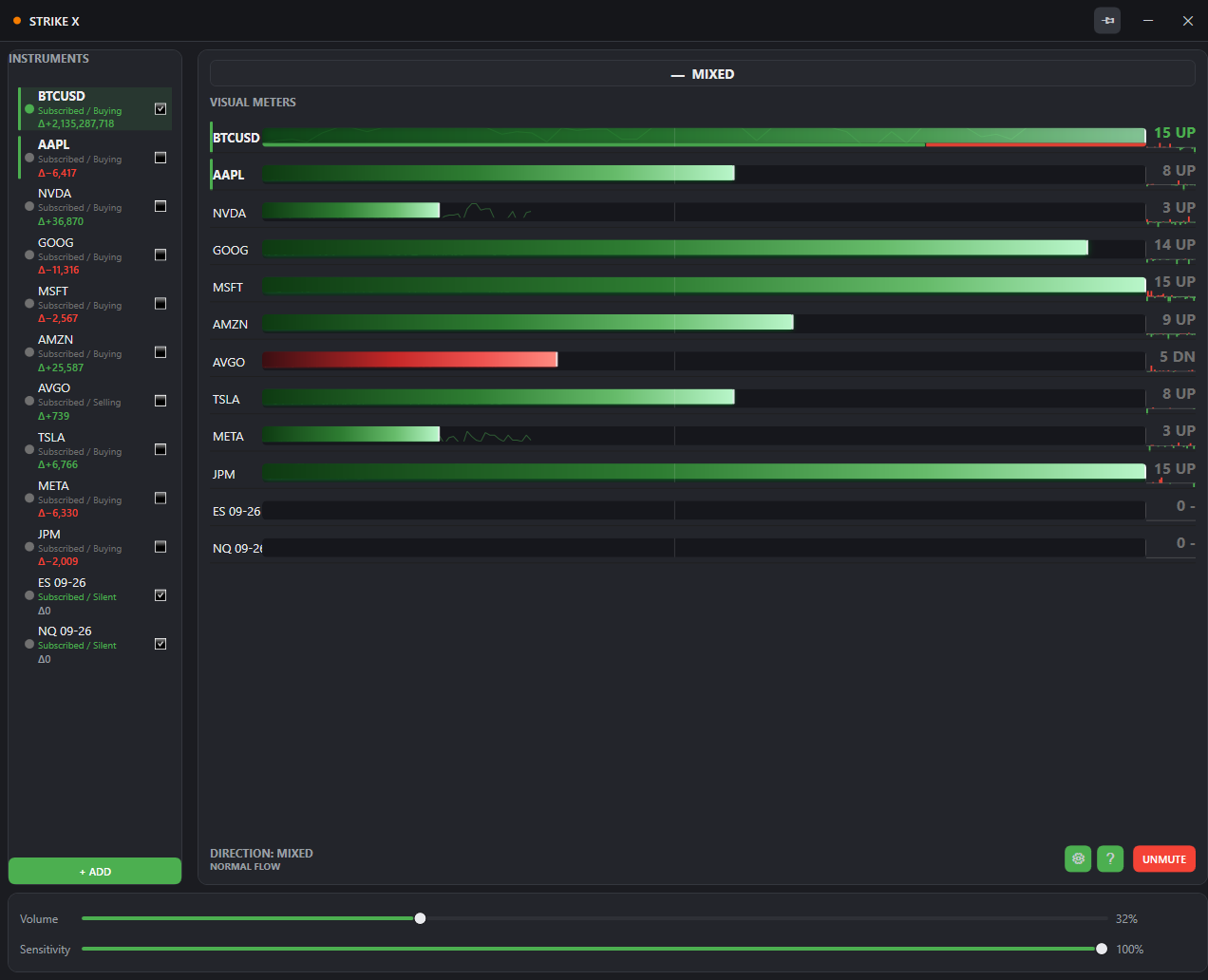Image resolution: width=1208 pixels, height=980 pixels.
Task: Enable the AVGO instrument checkbox
Action: (160, 401)
